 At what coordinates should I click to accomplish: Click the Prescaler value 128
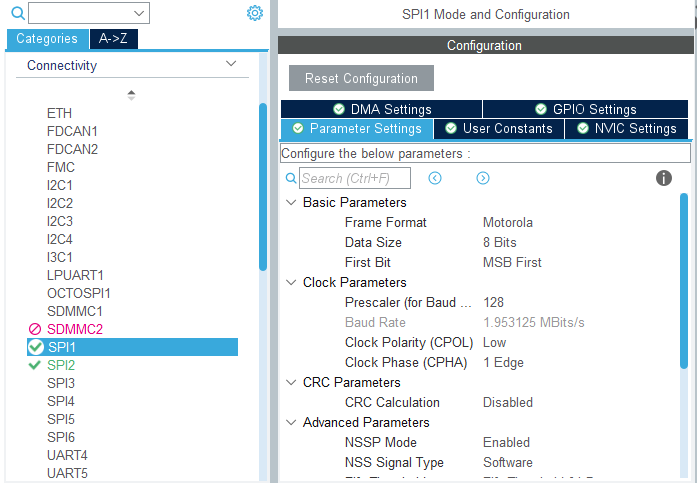(x=493, y=303)
